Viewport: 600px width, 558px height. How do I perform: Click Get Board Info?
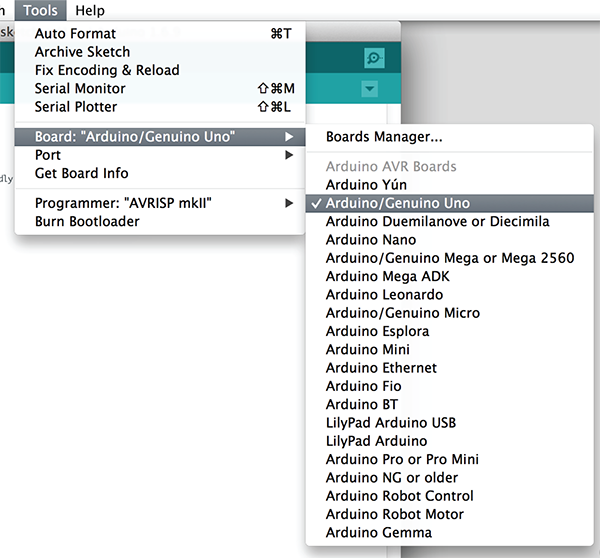click(160, 173)
